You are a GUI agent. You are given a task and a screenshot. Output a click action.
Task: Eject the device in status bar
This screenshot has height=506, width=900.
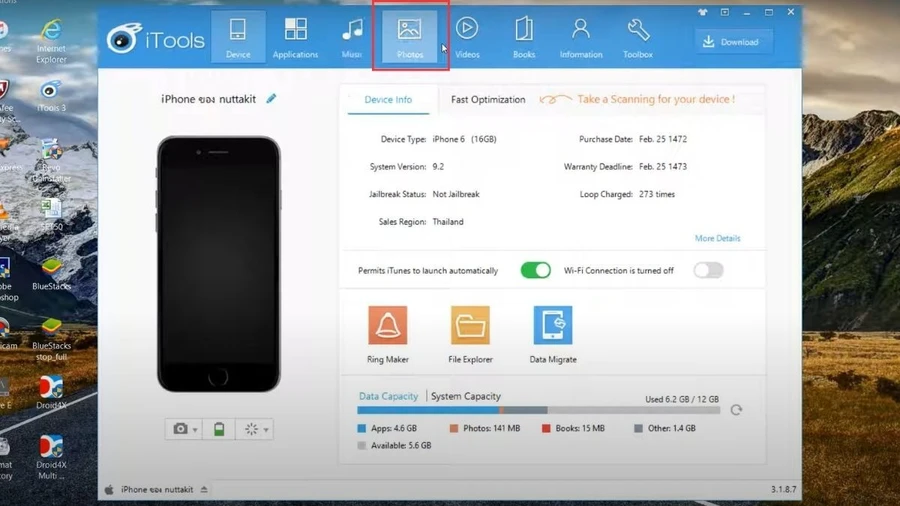(x=204, y=489)
